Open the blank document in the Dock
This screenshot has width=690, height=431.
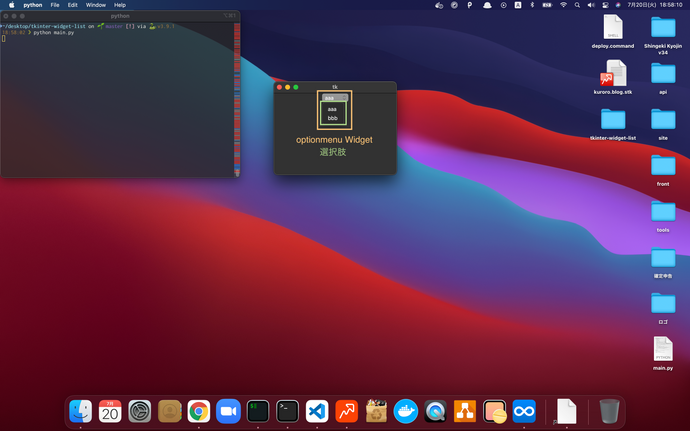point(566,411)
